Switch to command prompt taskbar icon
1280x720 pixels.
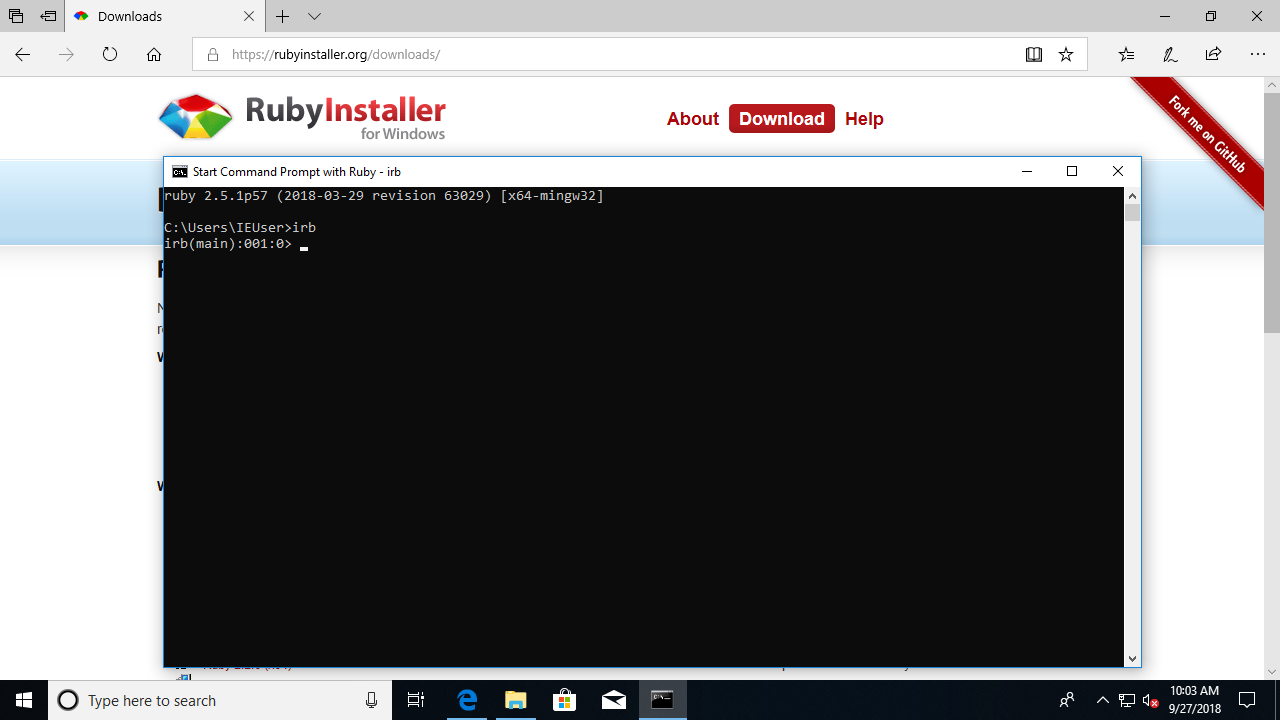[x=662, y=700]
